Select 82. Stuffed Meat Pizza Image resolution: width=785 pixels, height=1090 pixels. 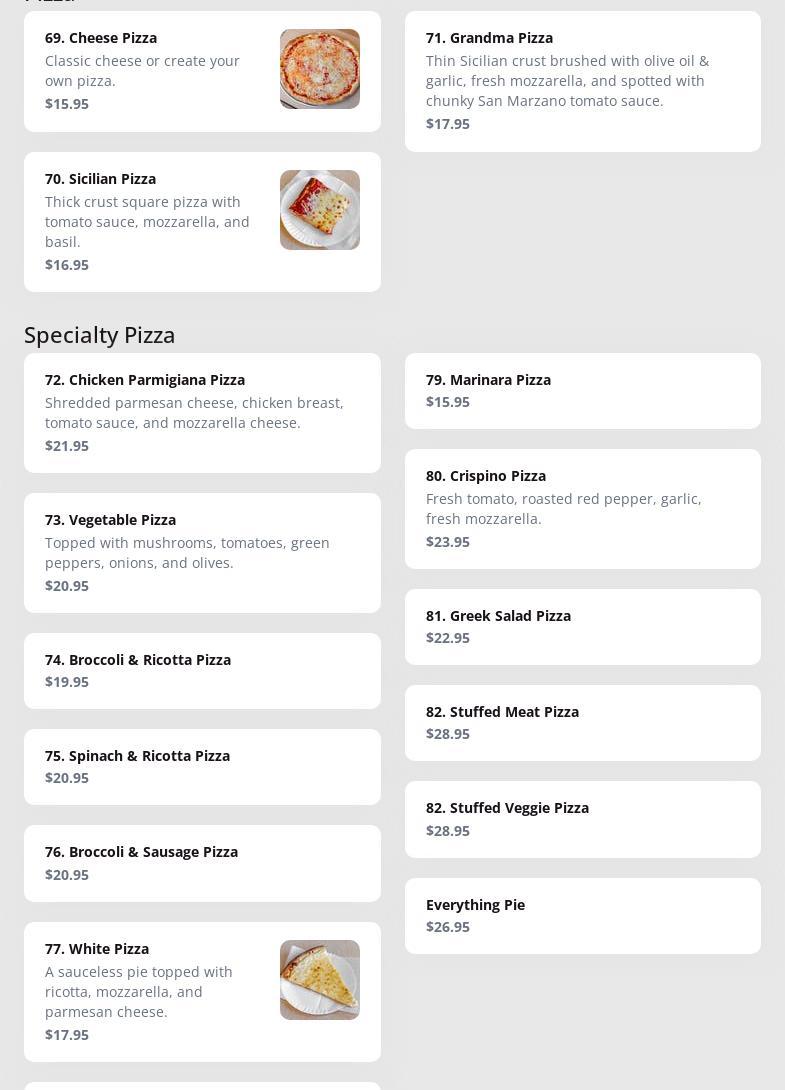point(583,723)
